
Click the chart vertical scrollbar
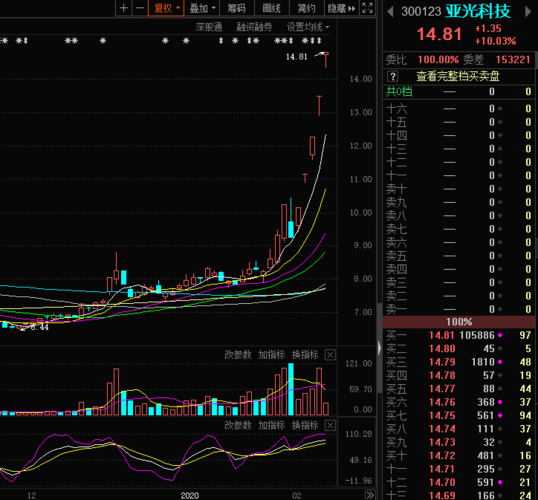[x=379, y=348]
